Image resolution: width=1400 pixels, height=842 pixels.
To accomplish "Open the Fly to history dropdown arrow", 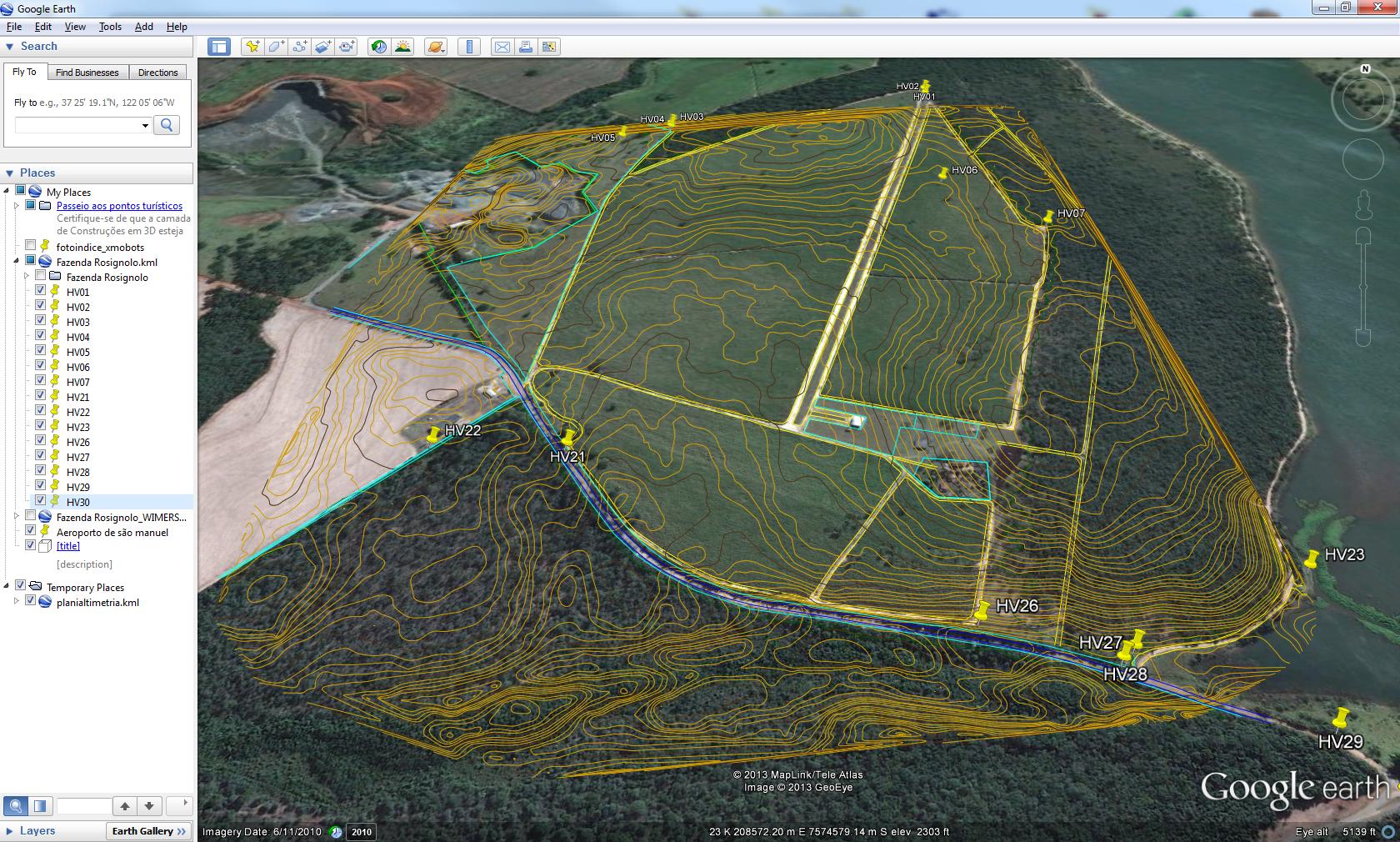I will pyautogui.click(x=145, y=126).
